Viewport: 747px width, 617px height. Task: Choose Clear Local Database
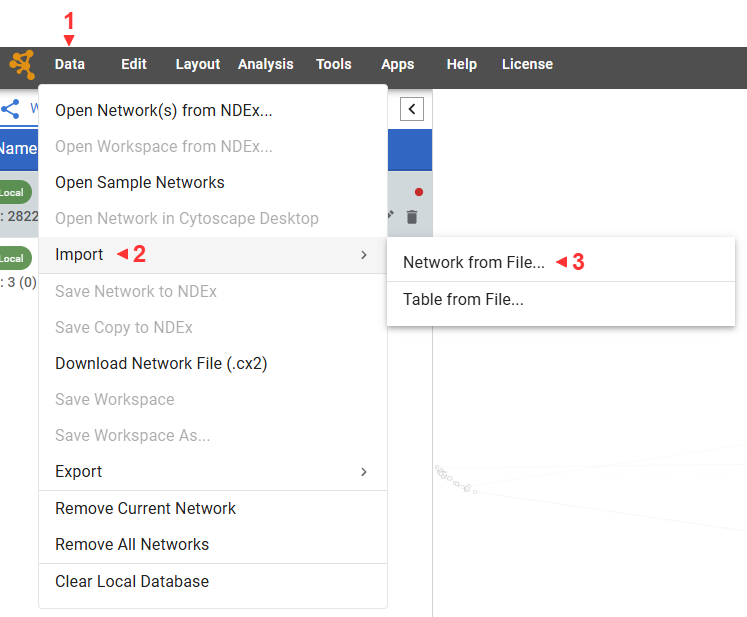pyautogui.click(x=213, y=582)
